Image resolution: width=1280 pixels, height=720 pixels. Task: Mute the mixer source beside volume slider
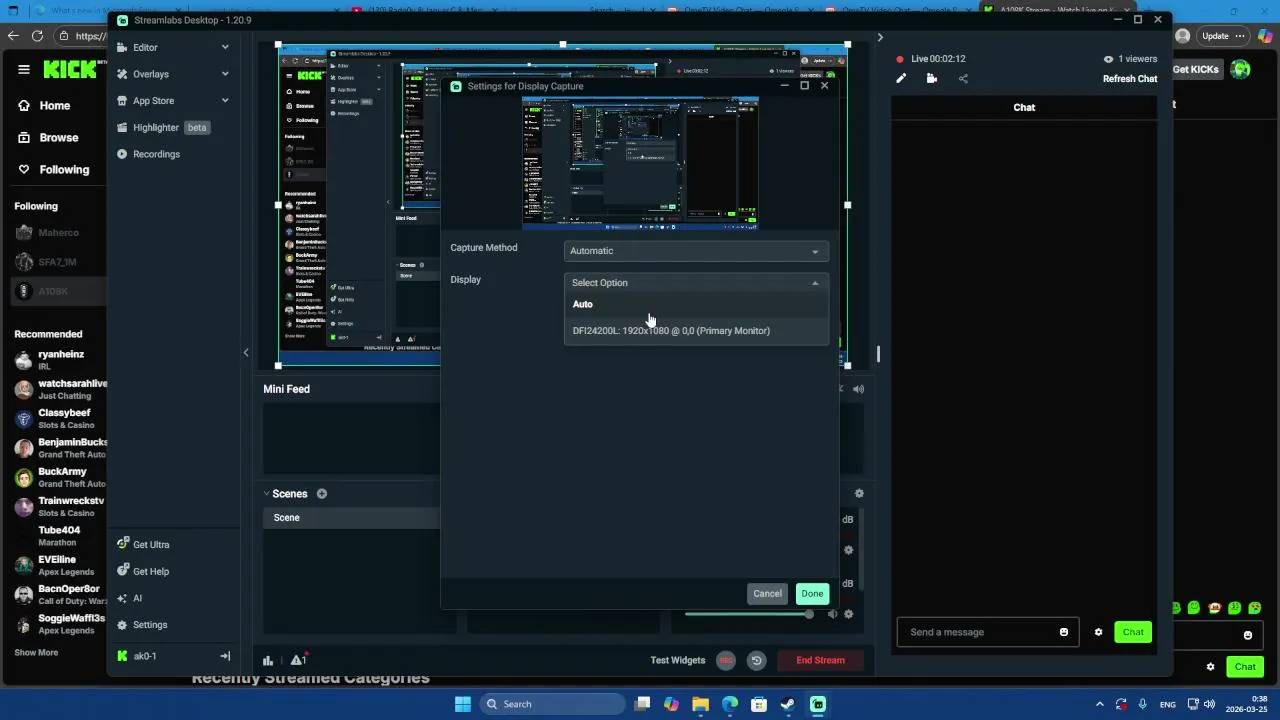(x=832, y=614)
